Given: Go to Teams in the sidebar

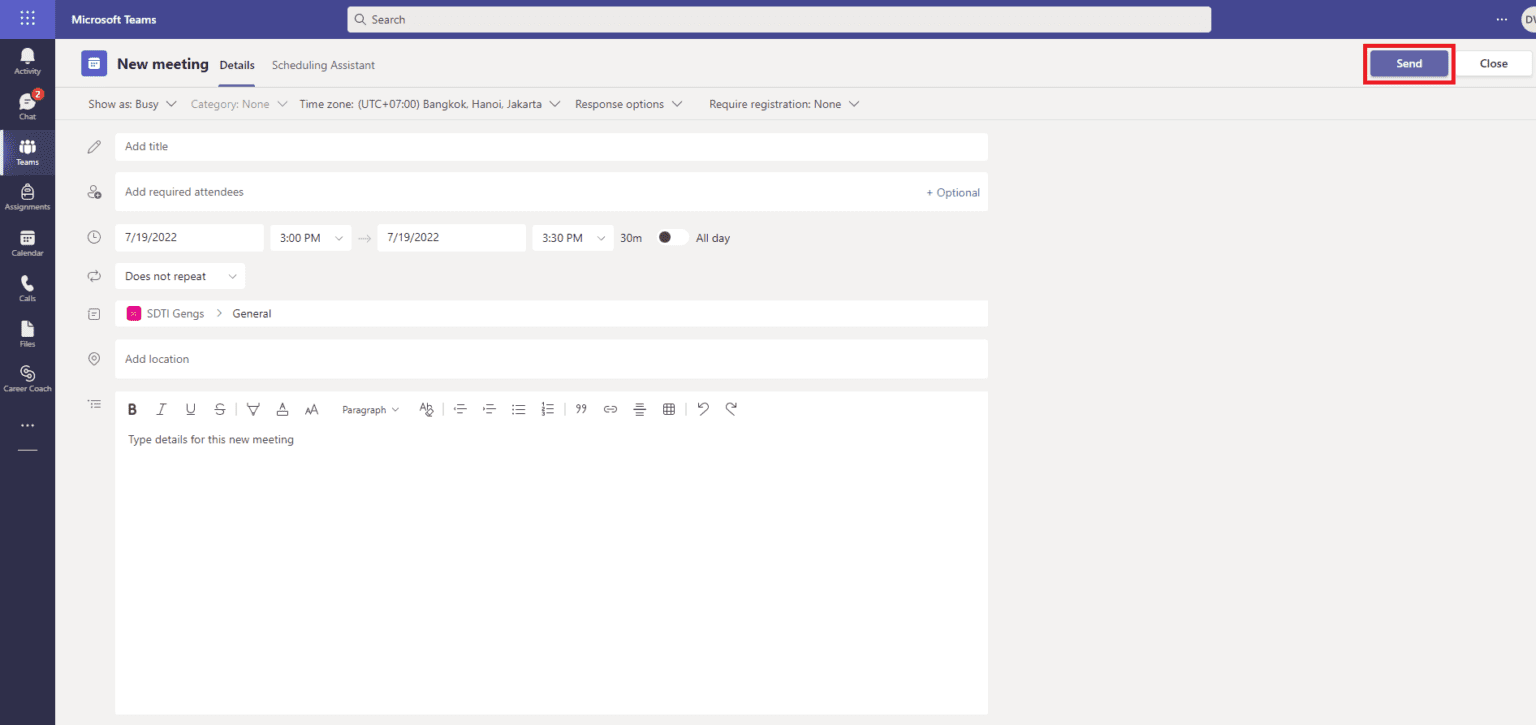Looking at the screenshot, I should [x=27, y=152].
